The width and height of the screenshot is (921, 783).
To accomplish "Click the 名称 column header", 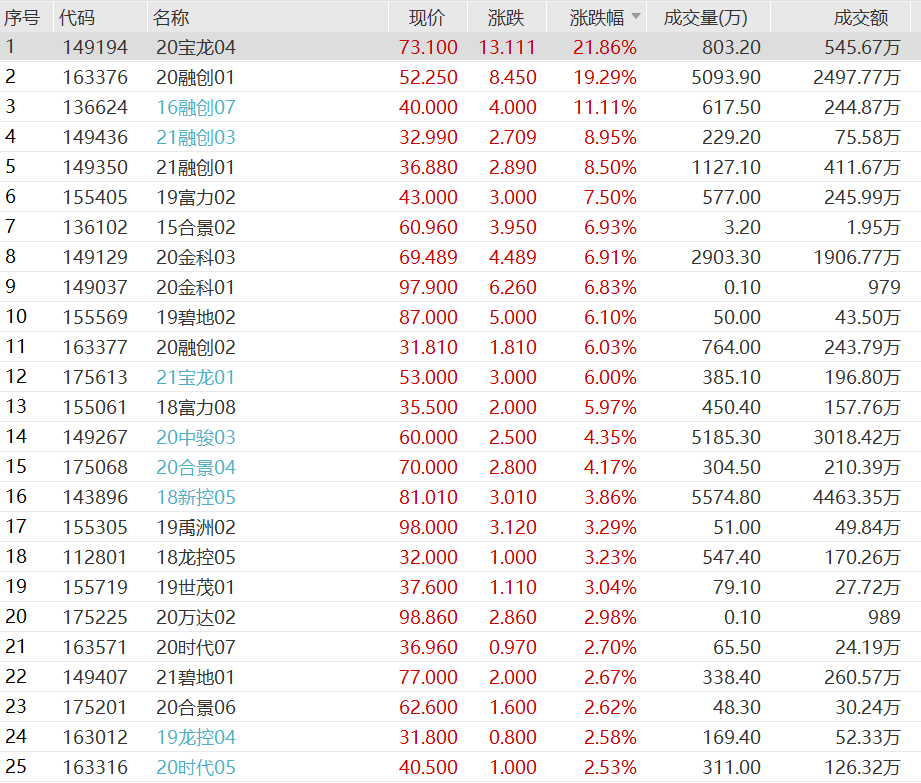I will [171, 18].
